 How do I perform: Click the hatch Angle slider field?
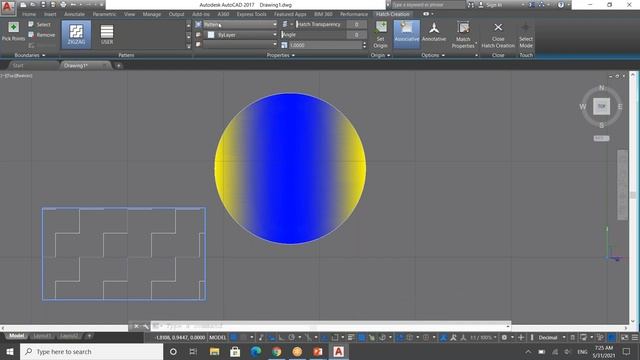[x=313, y=35]
